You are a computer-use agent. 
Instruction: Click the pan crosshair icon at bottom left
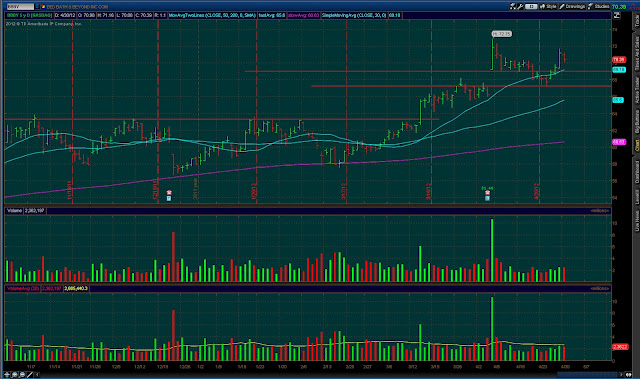pos(7,375)
